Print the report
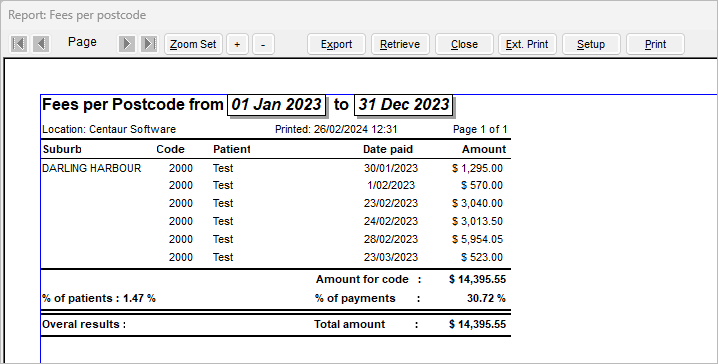718x364 pixels. pyautogui.click(x=655, y=44)
